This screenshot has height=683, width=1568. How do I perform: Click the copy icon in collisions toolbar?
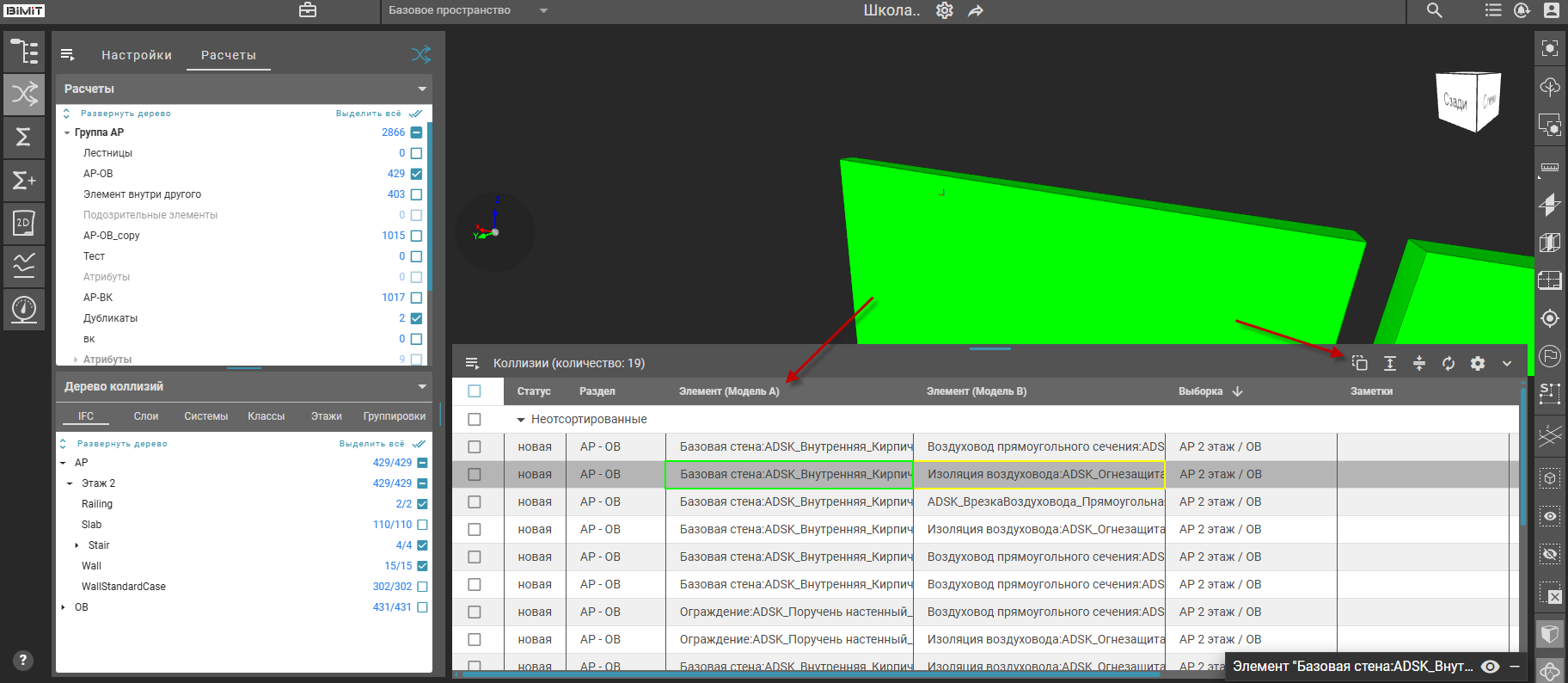point(1359,363)
